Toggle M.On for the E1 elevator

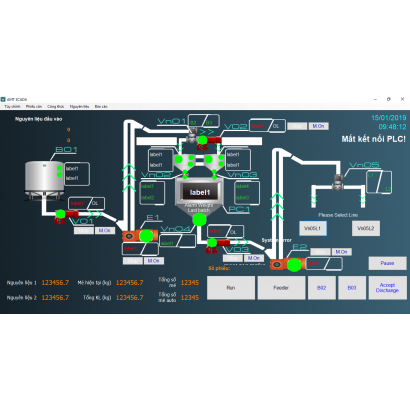coord(153,261)
